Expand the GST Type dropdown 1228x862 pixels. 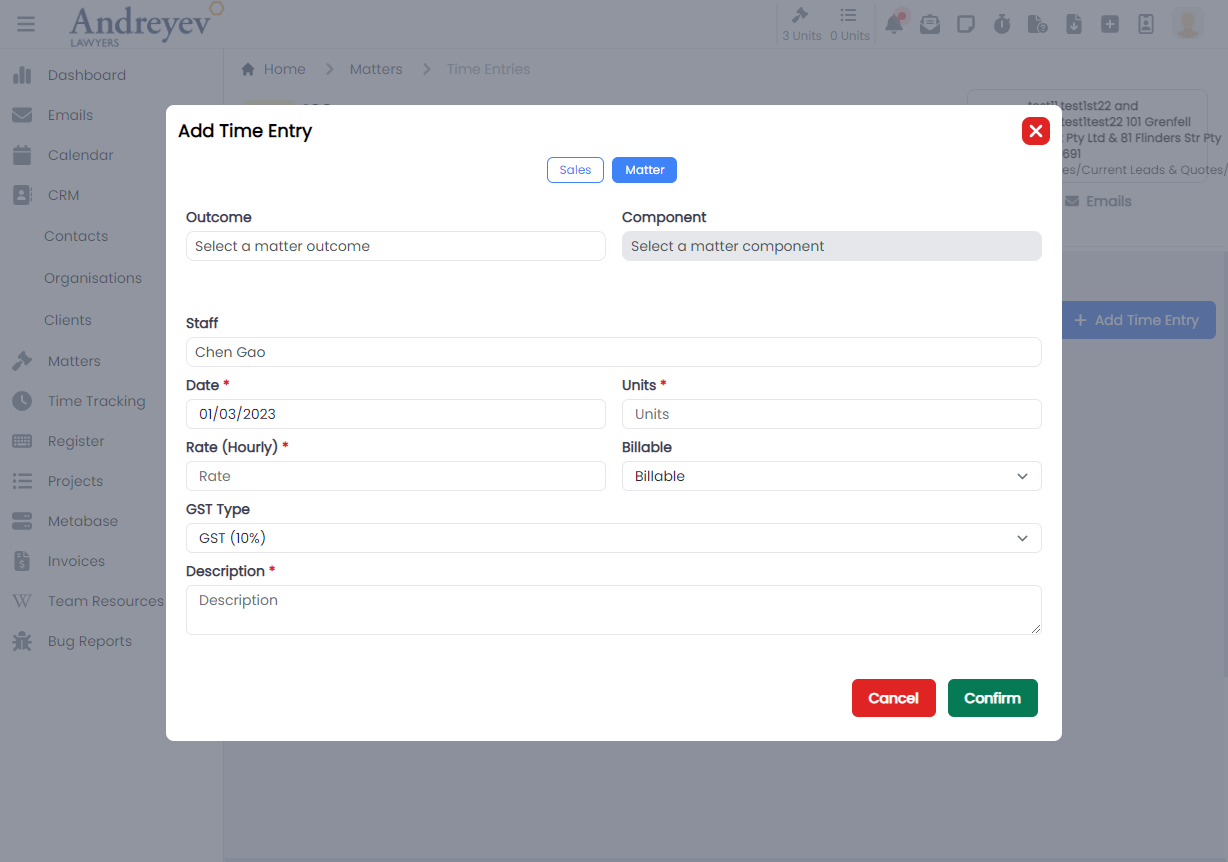(613, 538)
